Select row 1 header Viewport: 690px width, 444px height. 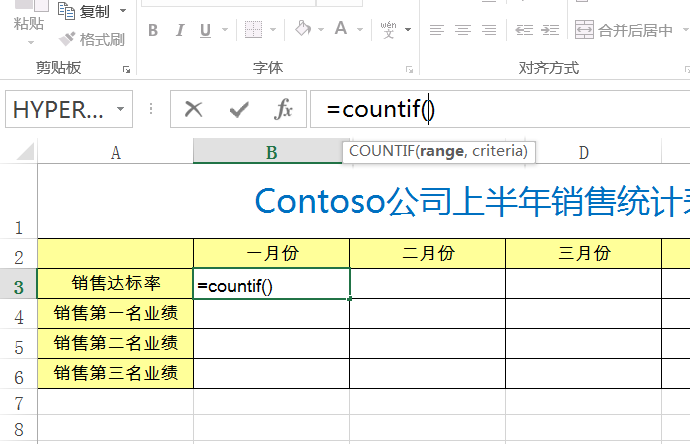click(18, 201)
